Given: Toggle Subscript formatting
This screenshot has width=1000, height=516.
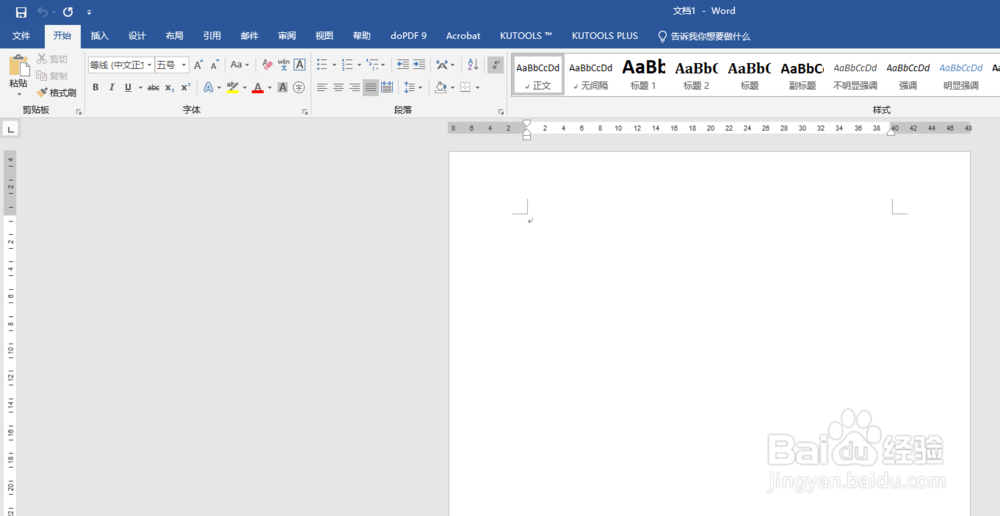Looking at the screenshot, I should (169, 87).
